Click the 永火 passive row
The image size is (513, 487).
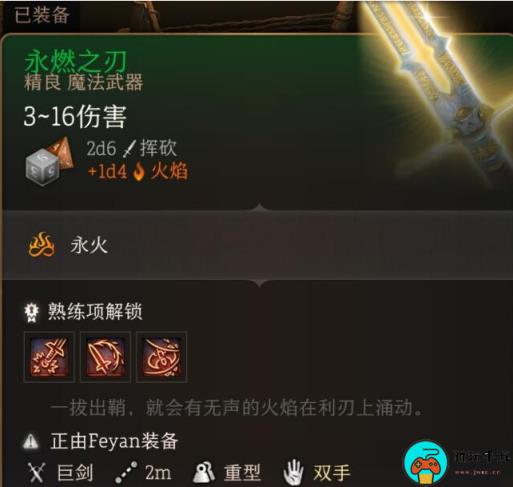tap(257, 245)
